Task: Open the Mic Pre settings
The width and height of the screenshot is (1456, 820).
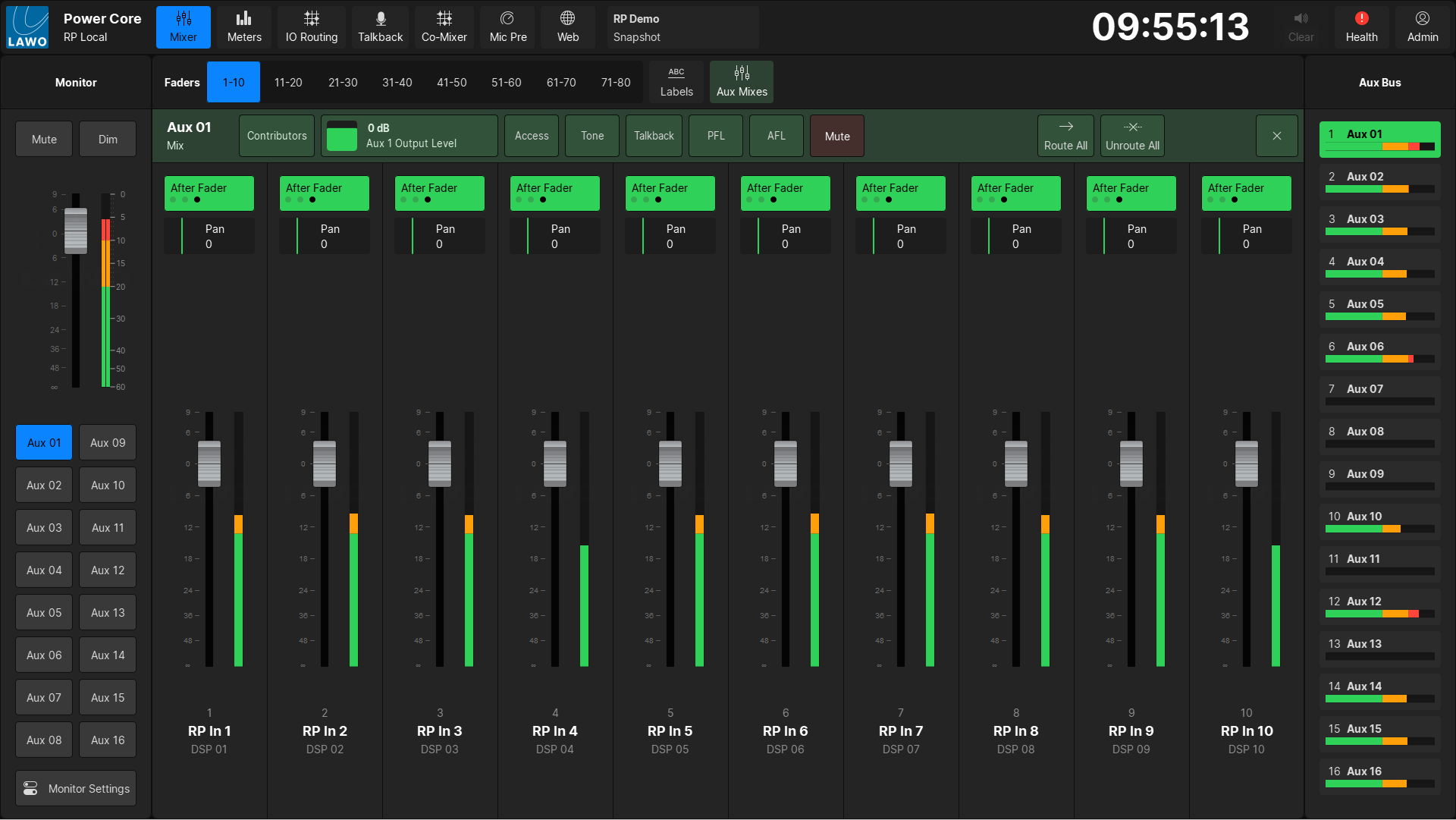Action: 507,27
